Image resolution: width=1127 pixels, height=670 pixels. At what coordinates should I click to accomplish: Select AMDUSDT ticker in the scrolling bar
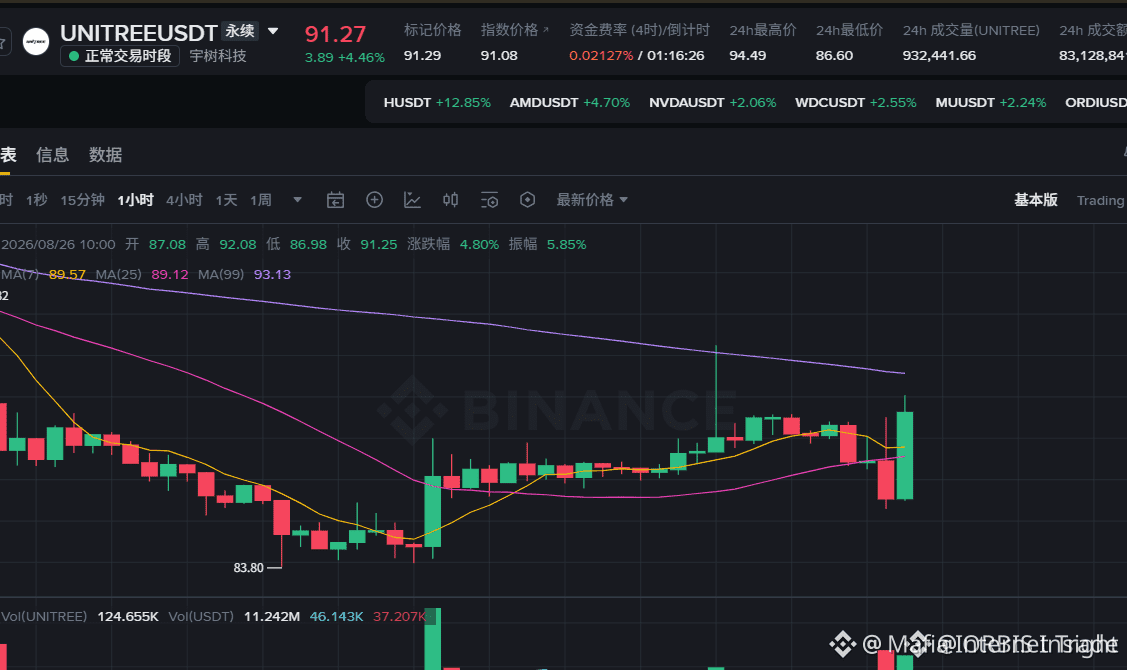point(569,103)
